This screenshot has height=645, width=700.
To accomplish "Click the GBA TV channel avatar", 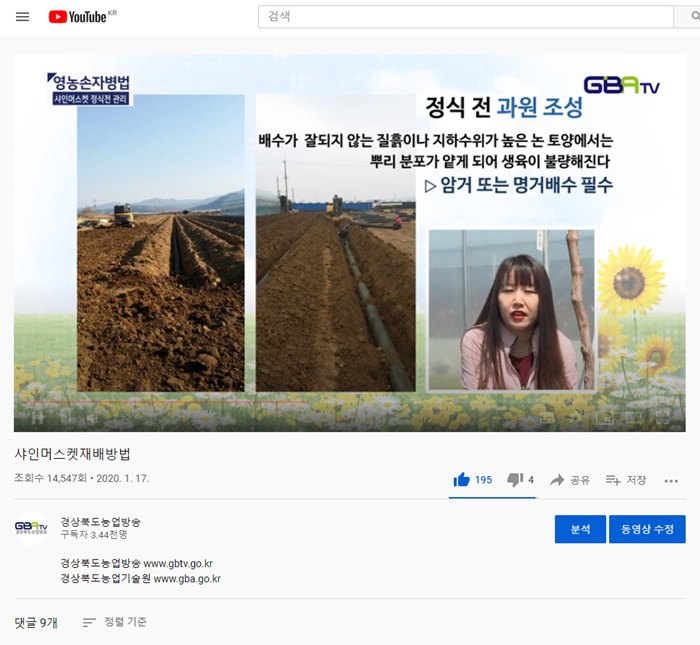I will tap(31, 528).
